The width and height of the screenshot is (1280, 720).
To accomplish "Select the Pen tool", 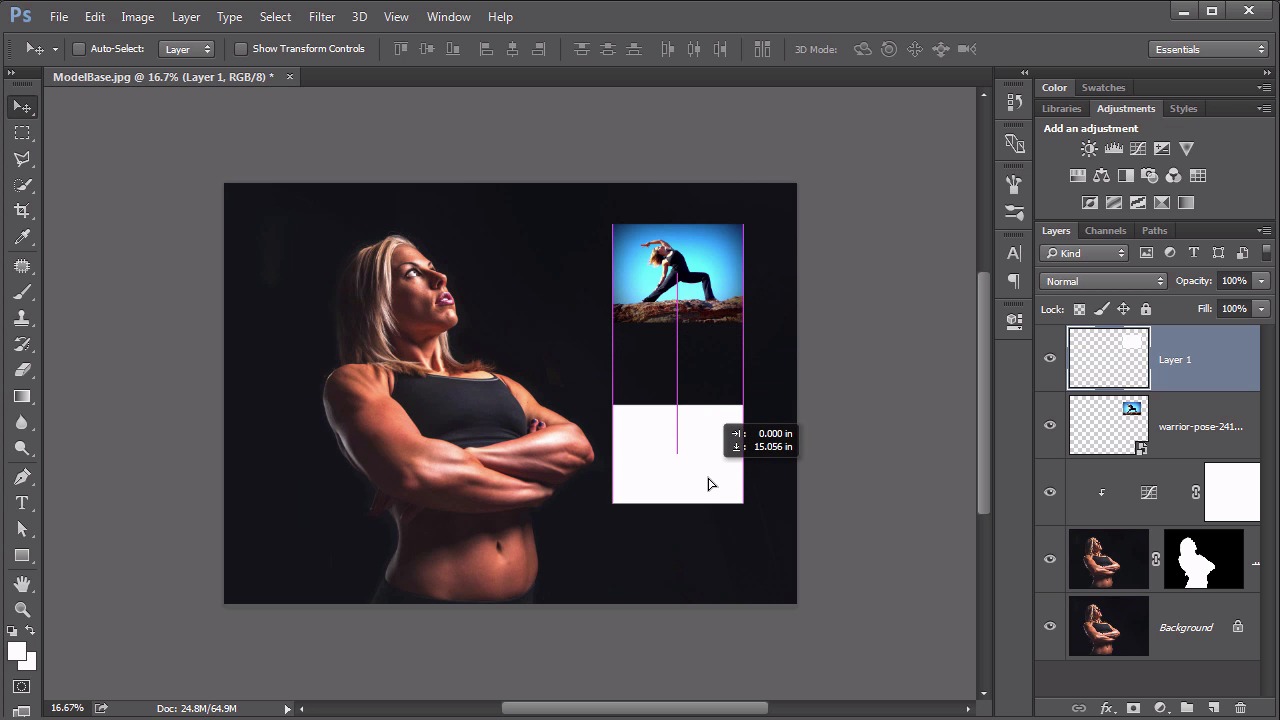I will 22,477.
